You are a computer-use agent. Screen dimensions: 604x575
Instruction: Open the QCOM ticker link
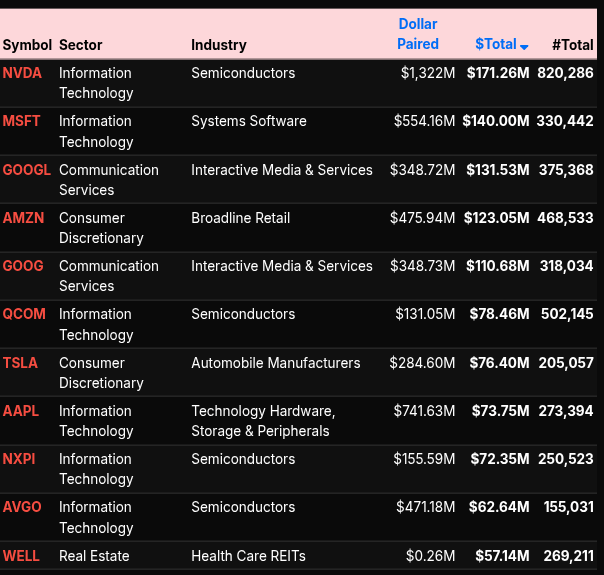click(x=25, y=314)
